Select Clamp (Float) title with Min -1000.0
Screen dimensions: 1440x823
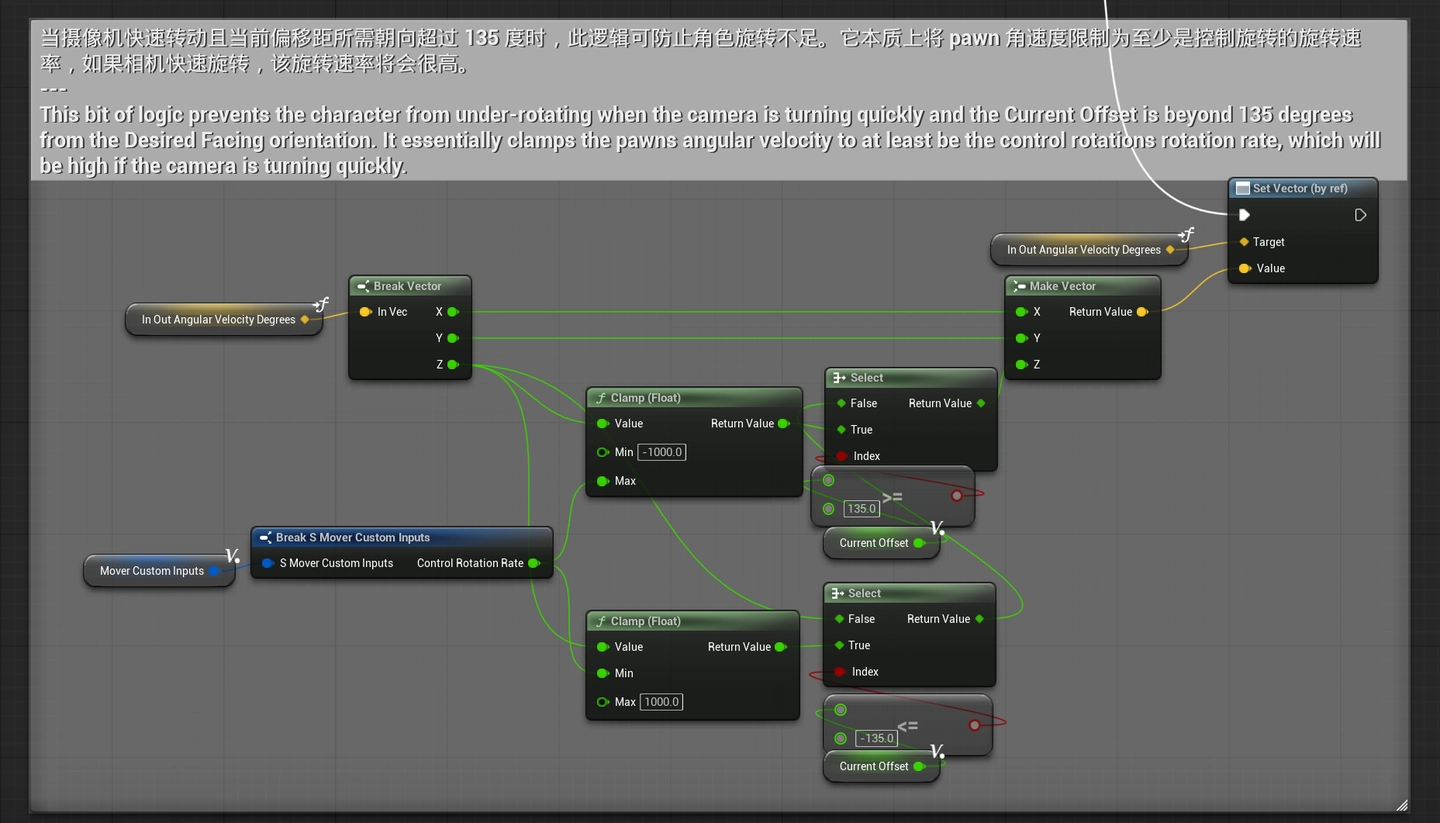646,398
